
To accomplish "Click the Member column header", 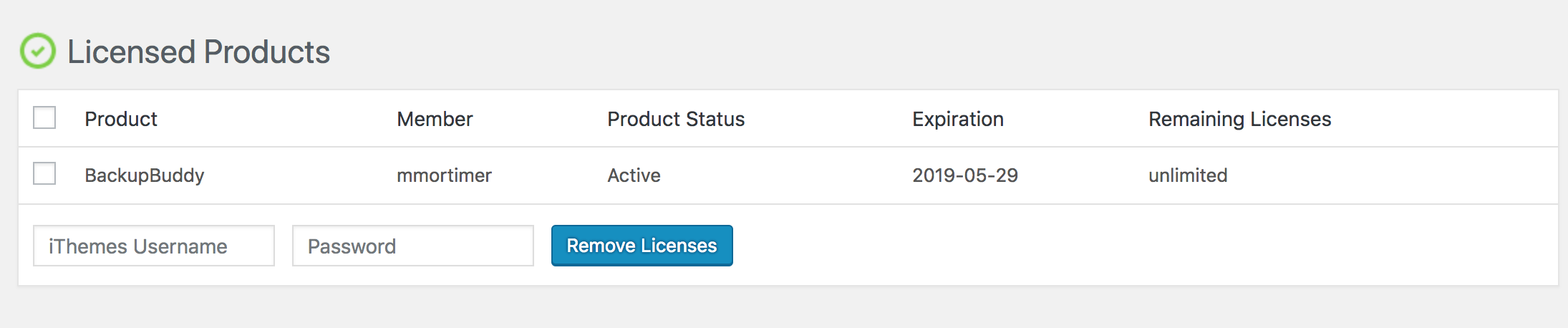I will (435, 119).
